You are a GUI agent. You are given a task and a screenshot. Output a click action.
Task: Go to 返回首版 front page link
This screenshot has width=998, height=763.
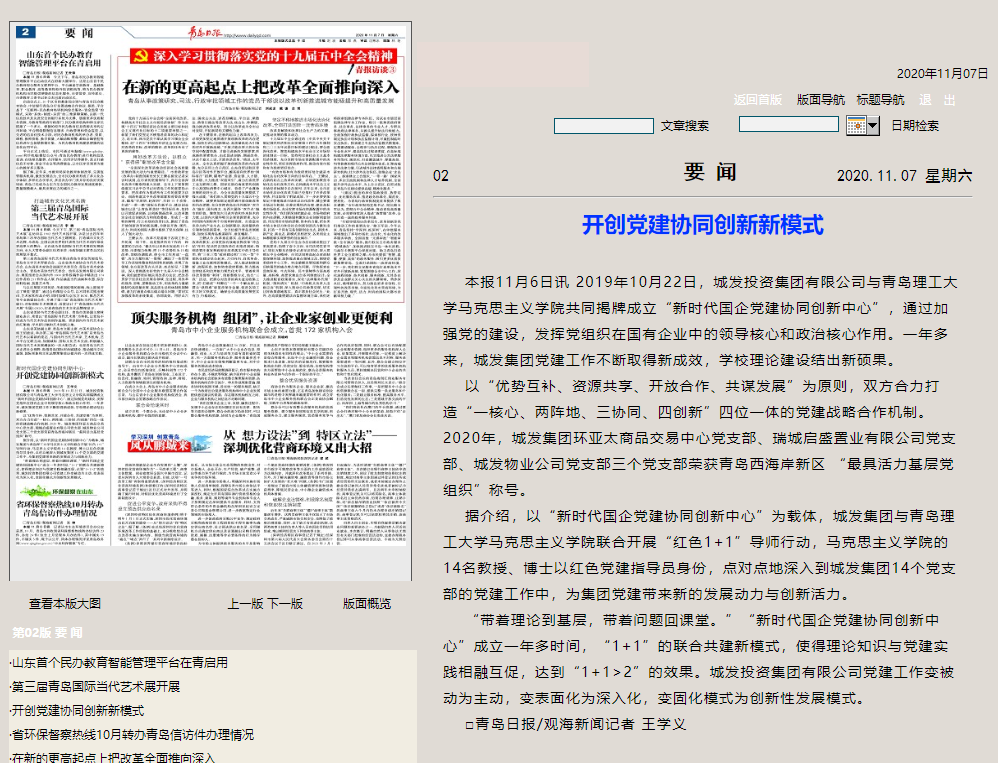coord(758,100)
